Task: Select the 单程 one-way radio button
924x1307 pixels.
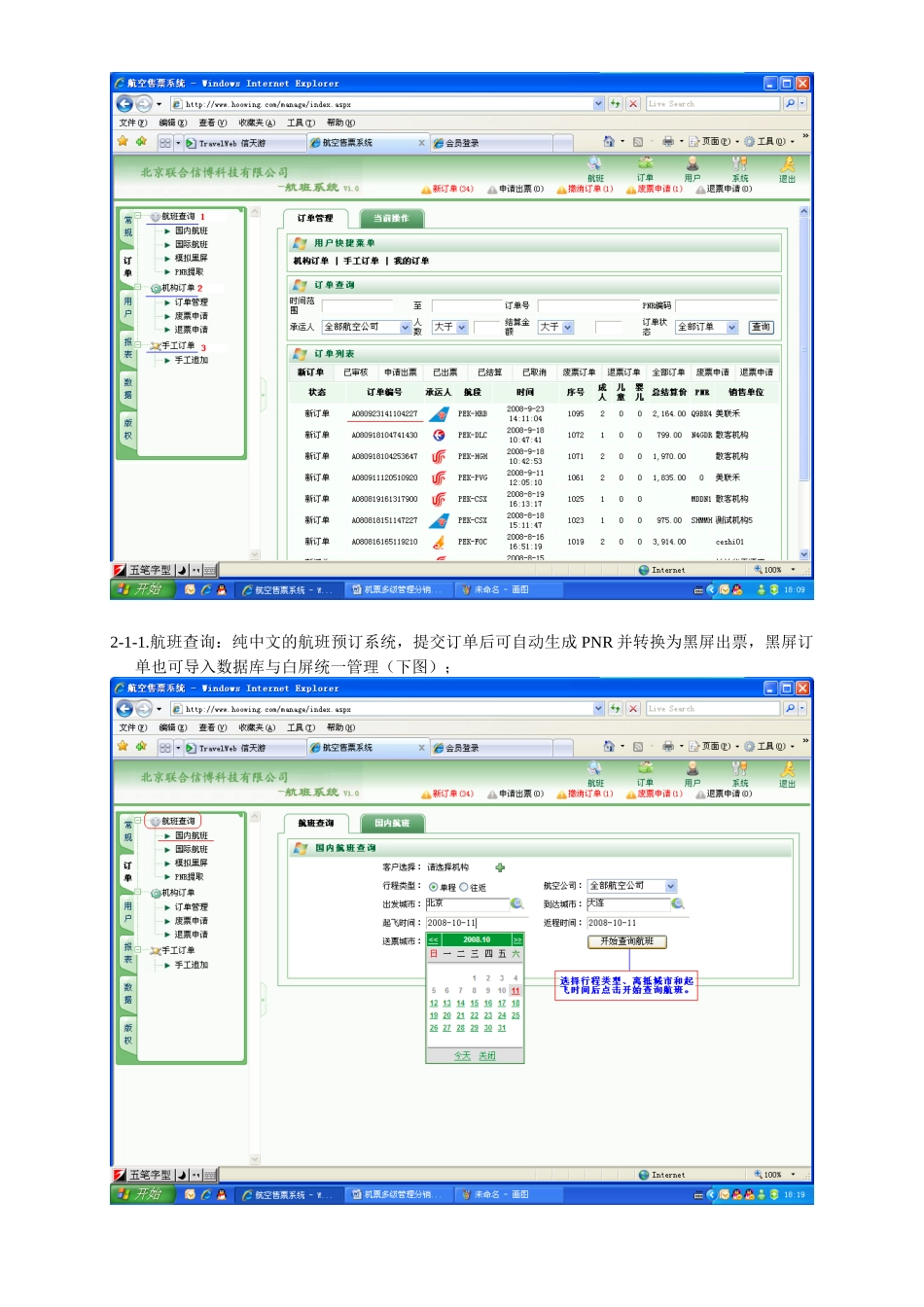Action: coord(434,887)
